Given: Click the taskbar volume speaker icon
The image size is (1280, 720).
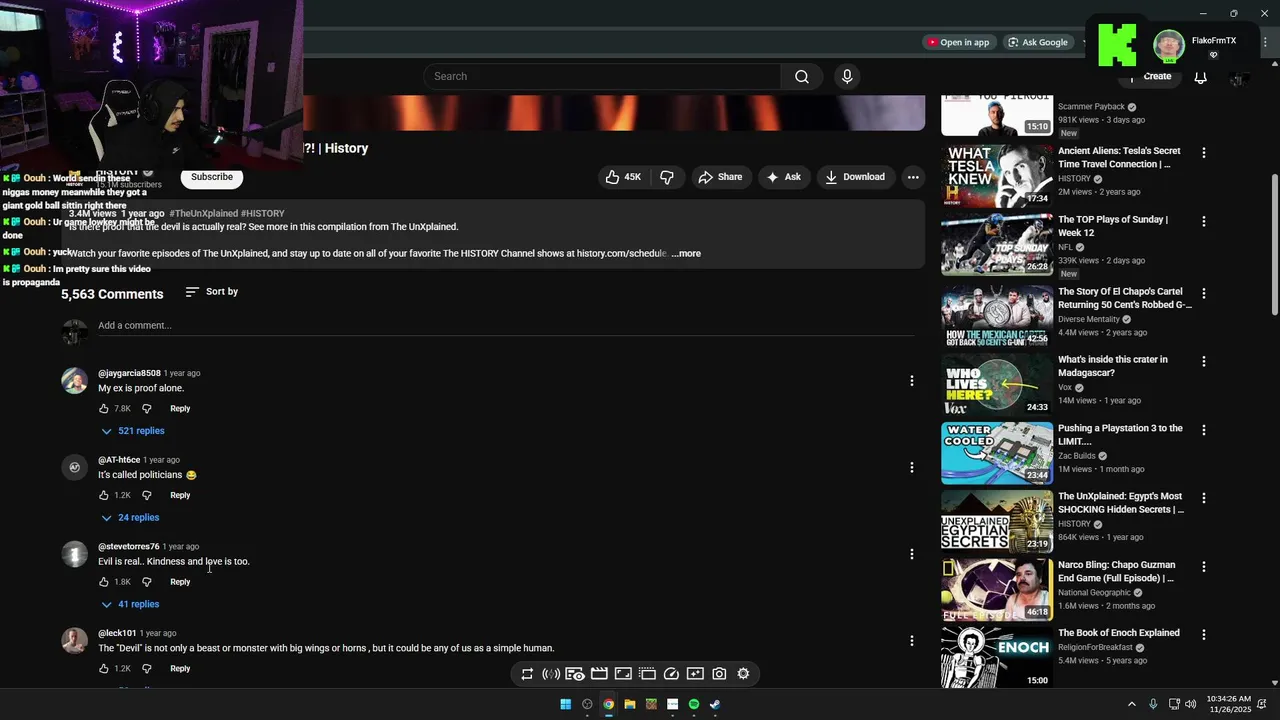Looking at the screenshot, I should [1192, 704].
